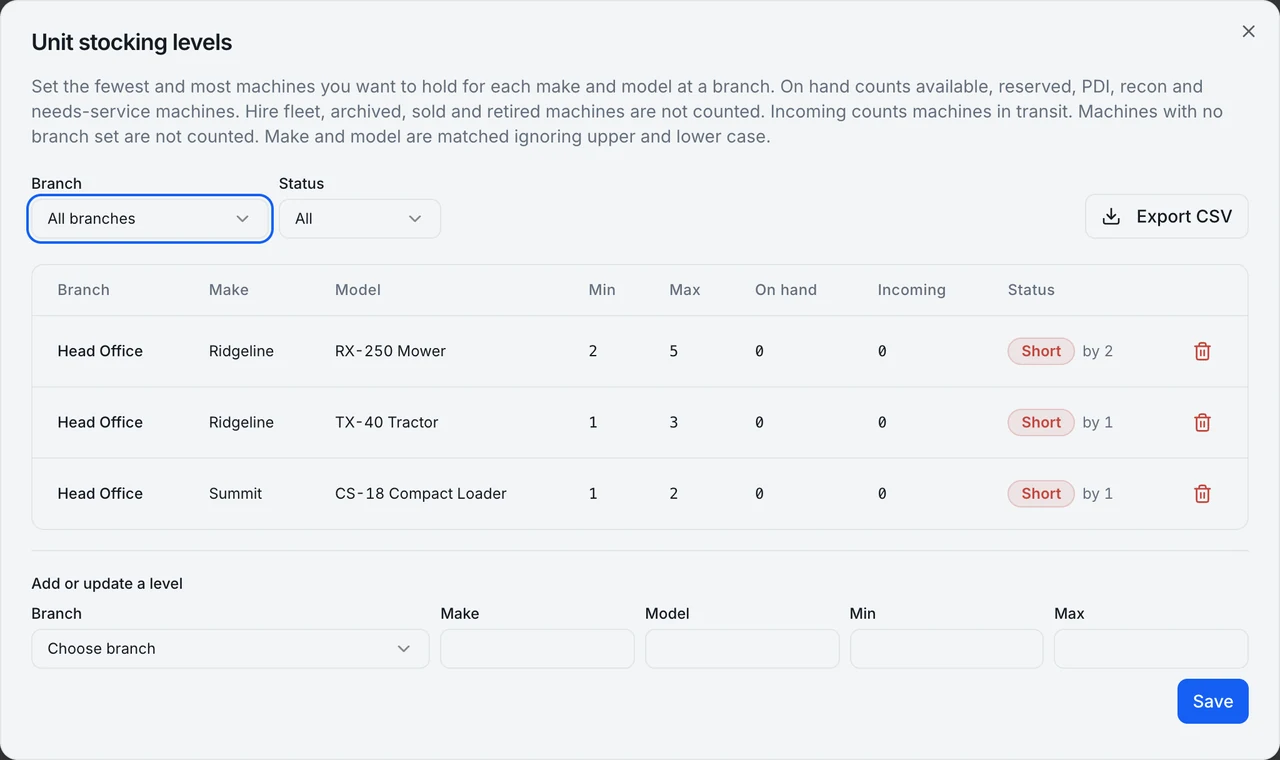Open the Status filter dropdown
1280x760 pixels.
point(360,218)
